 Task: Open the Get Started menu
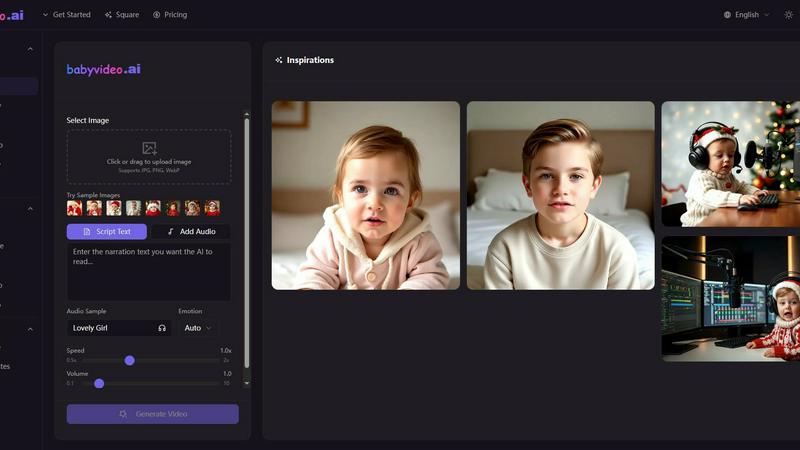[66, 15]
